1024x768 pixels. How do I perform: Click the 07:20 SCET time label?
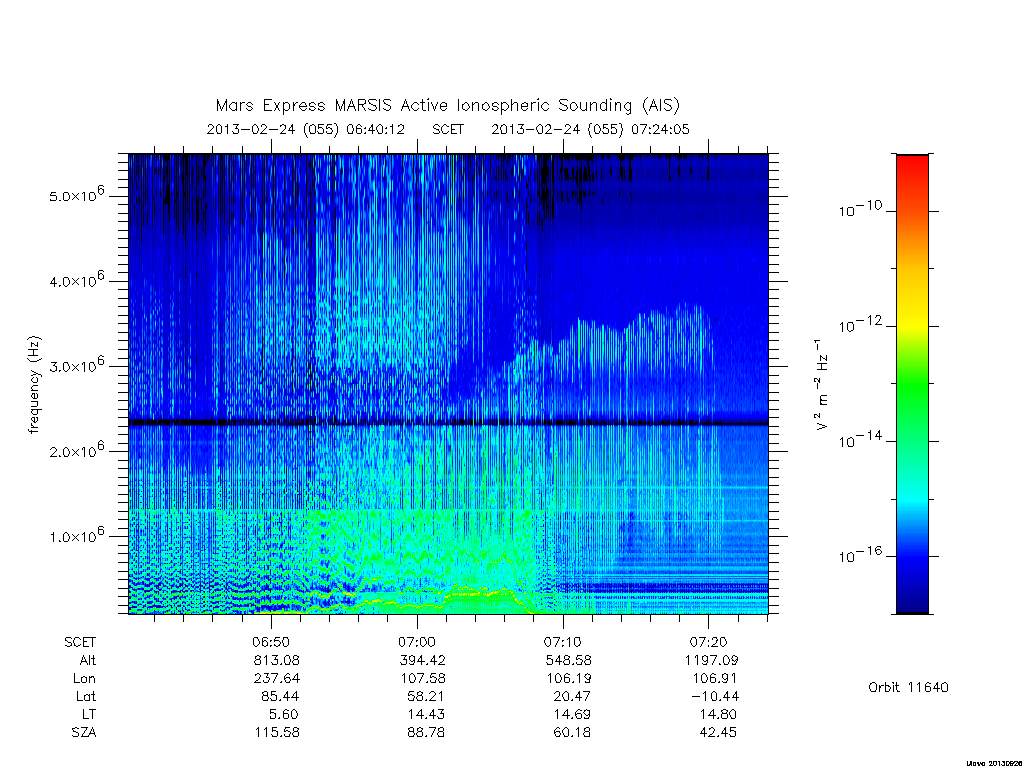[x=709, y=642]
